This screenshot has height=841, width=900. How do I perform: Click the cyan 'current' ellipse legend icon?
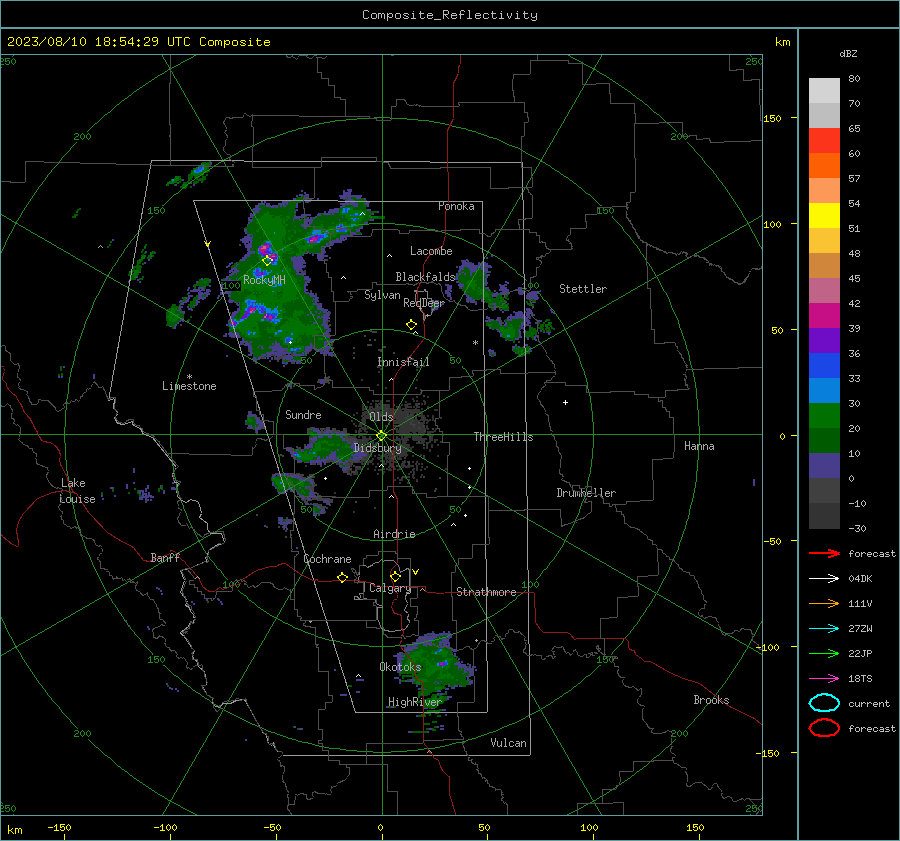tap(824, 703)
